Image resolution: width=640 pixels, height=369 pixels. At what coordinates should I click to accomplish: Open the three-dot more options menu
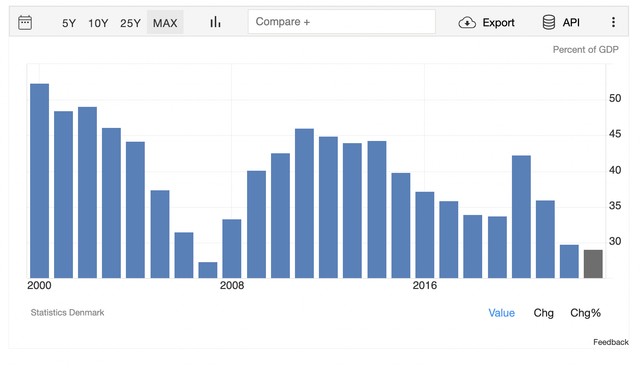click(613, 22)
